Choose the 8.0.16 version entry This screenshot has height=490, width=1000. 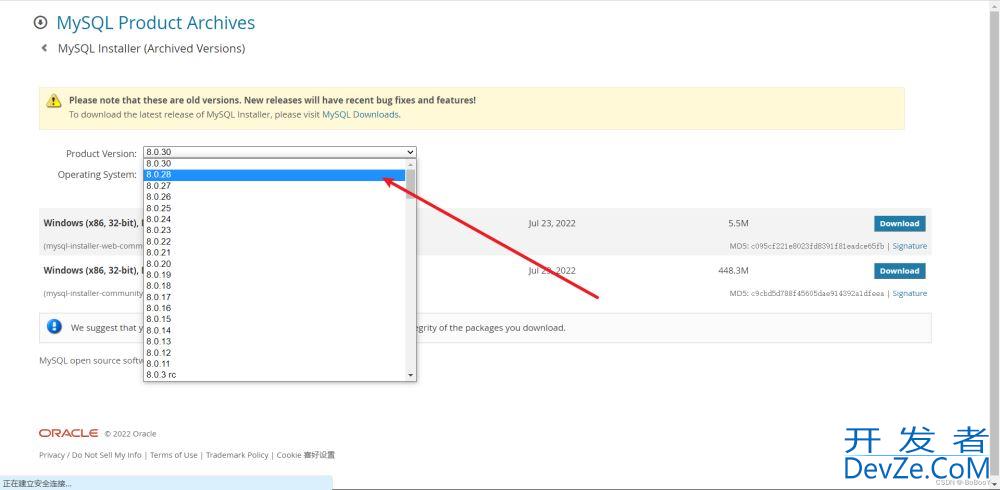coord(274,308)
